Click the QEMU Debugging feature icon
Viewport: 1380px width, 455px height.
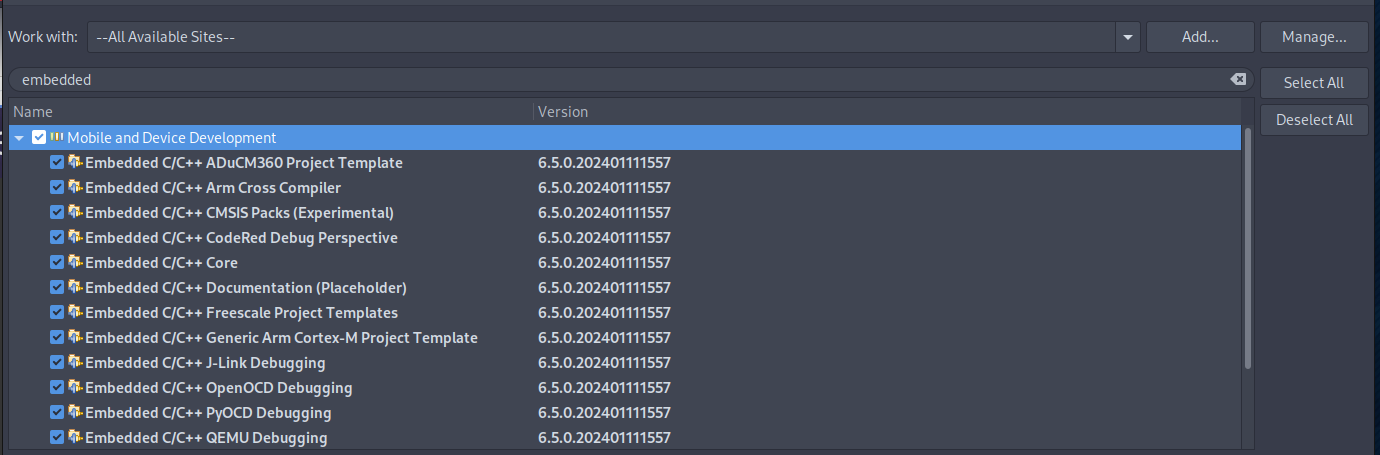[x=75, y=438]
